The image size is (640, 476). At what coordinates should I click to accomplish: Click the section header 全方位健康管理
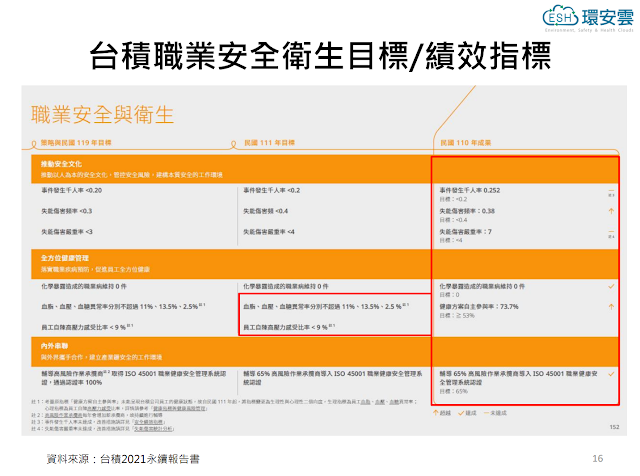click(64, 258)
